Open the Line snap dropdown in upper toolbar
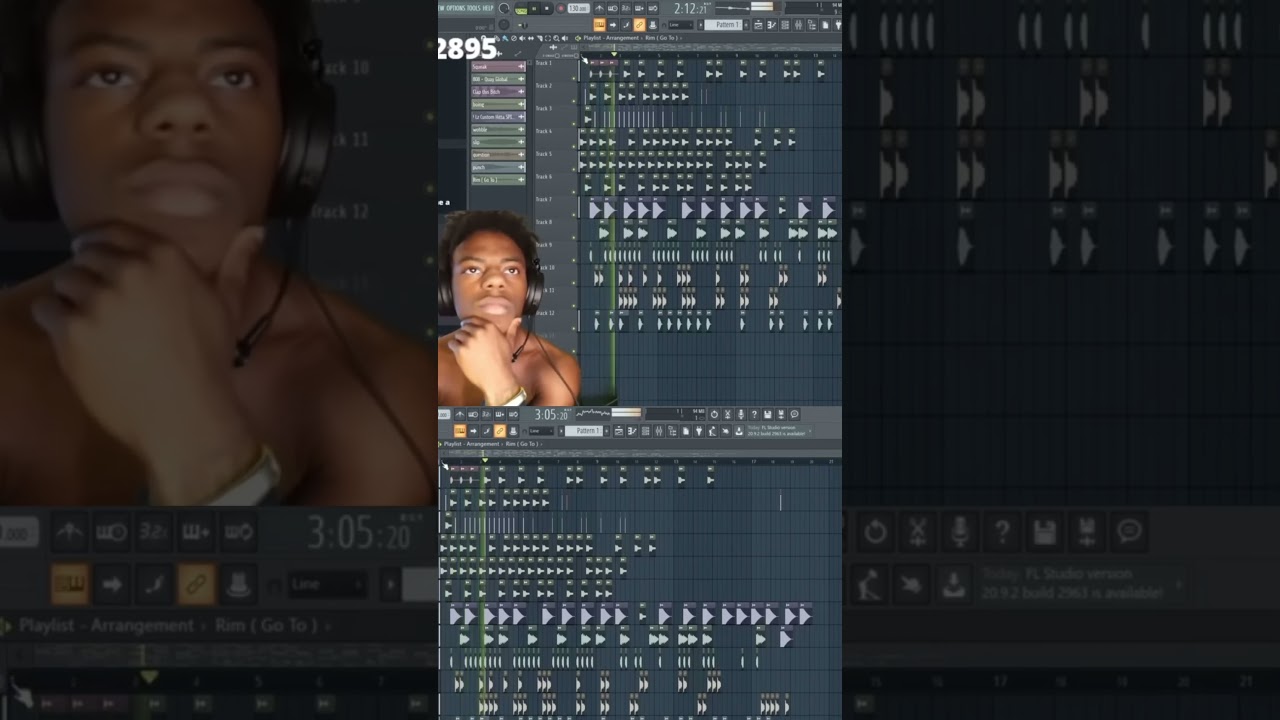 tap(680, 24)
